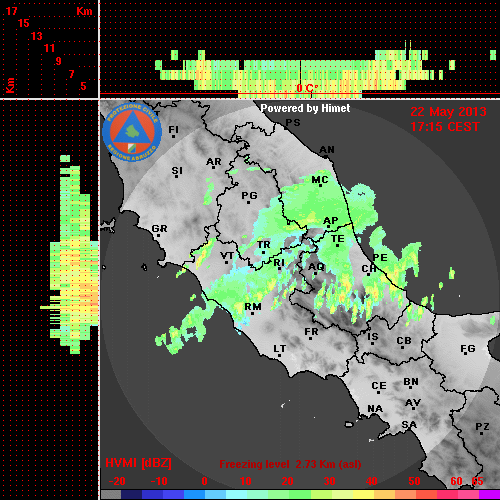Image resolution: width=500 pixels, height=500 pixels.
Task: Click the 'Freezing level 2.73 Km (asl)' text
Action: [290, 464]
